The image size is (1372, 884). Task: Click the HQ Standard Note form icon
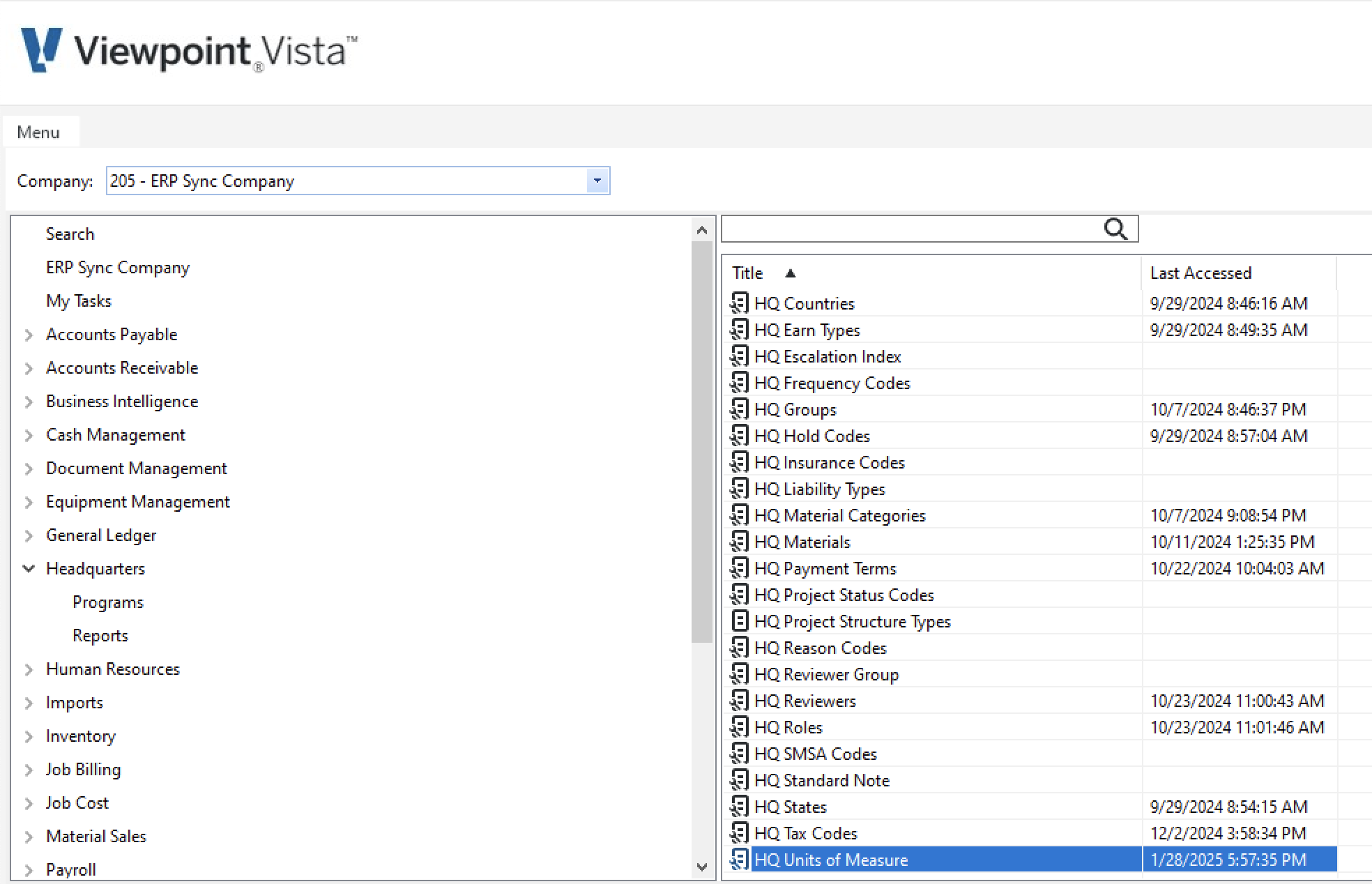point(740,780)
